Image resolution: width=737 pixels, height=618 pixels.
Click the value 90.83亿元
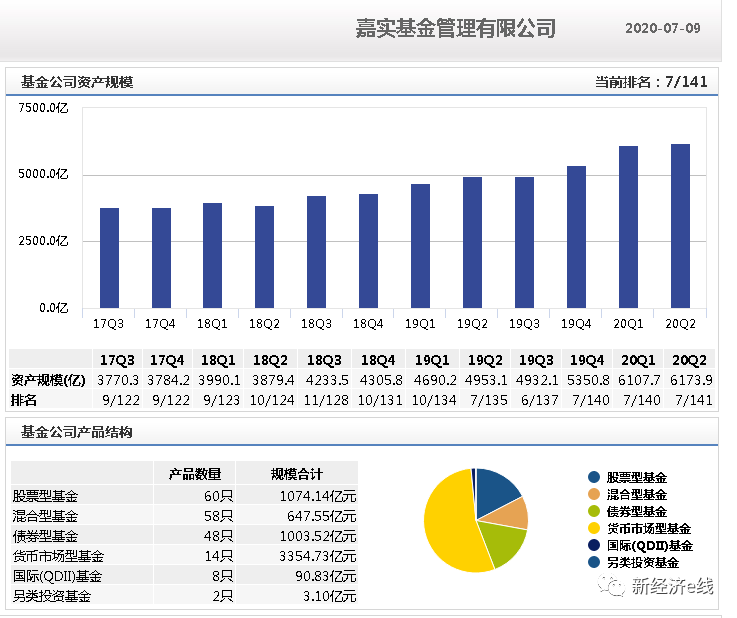coord(326,576)
